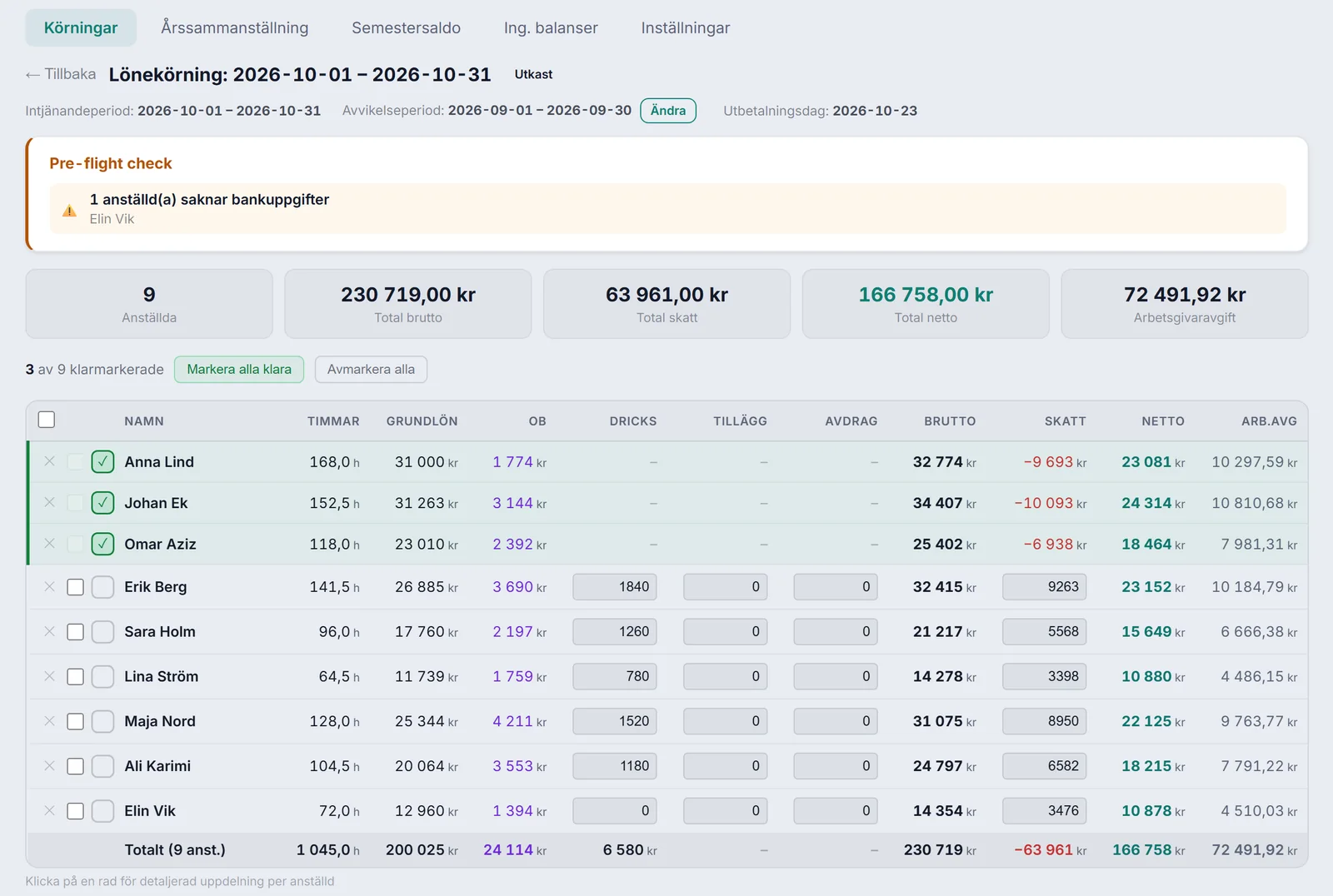This screenshot has width=1333, height=896.
Task: Tick the square selection checkbox for Sara Holm
Action: pos(75,632)
